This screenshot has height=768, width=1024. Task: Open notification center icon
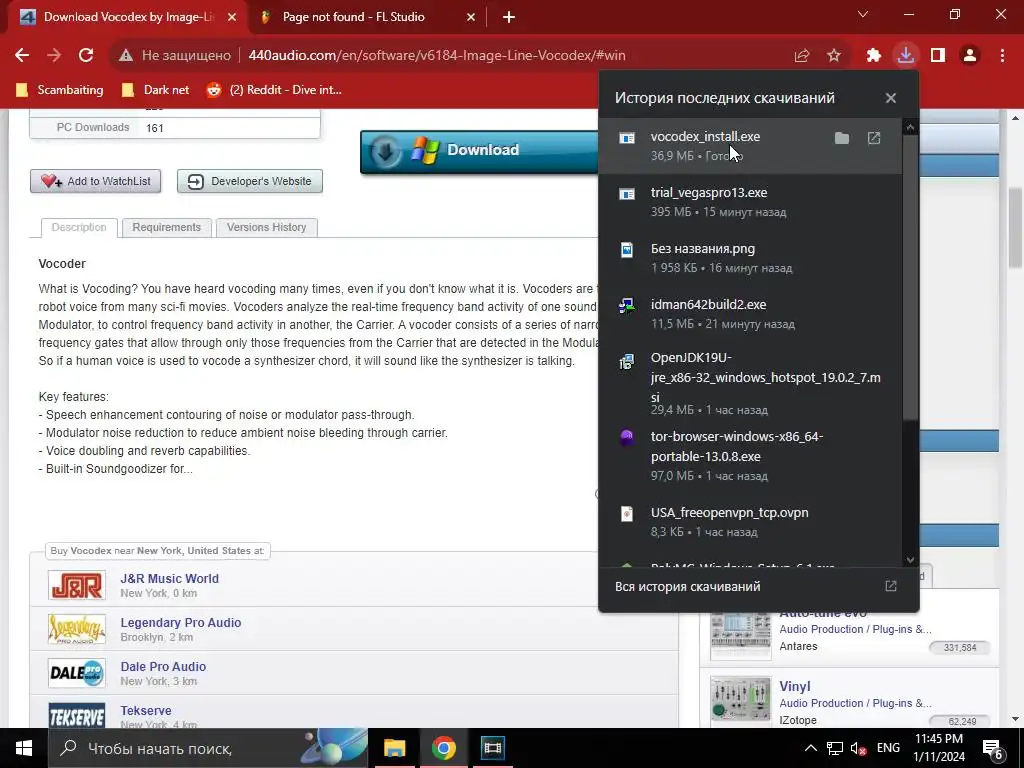point(993,749)
